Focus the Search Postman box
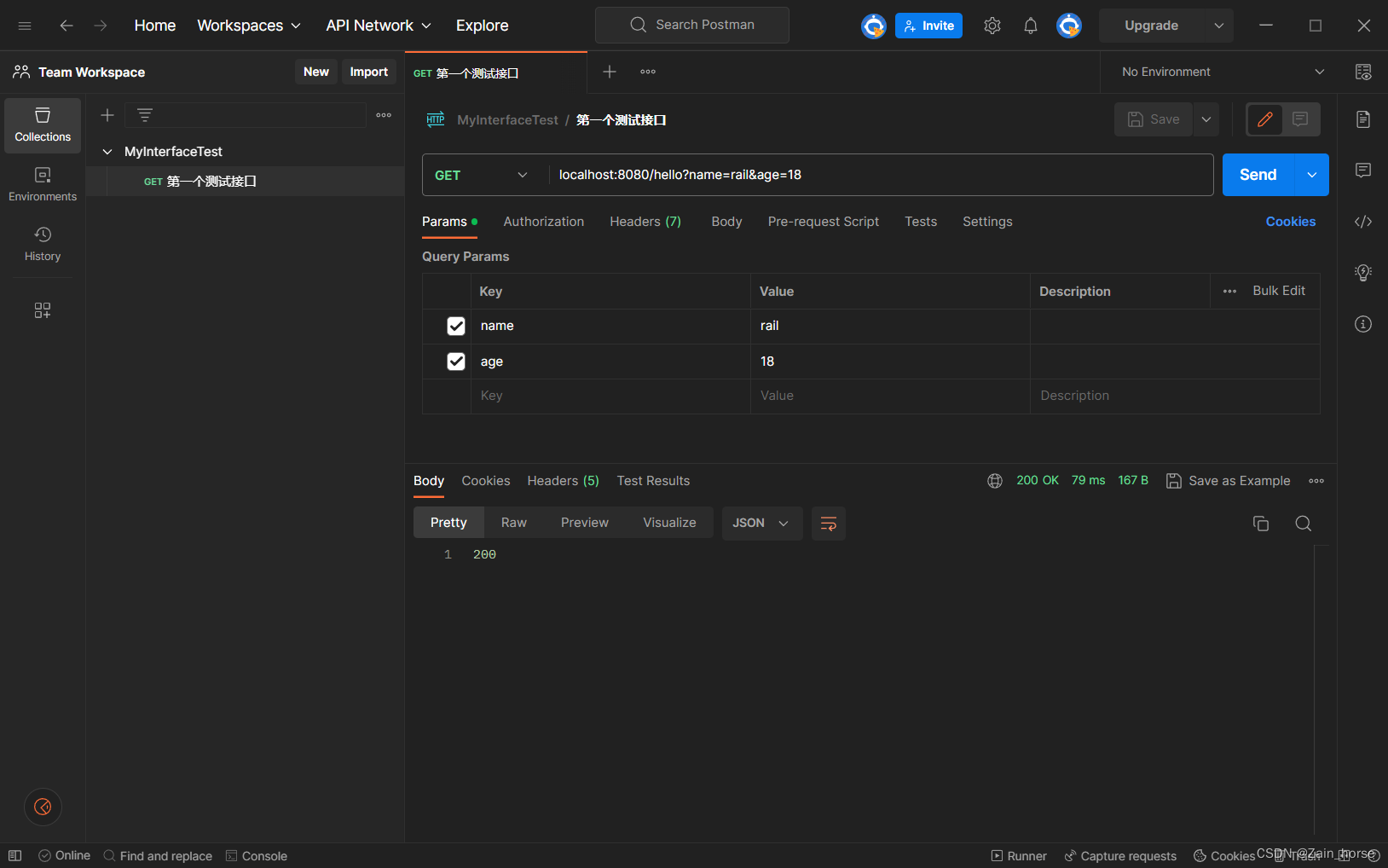1388x868 pixels. [692, 25]
